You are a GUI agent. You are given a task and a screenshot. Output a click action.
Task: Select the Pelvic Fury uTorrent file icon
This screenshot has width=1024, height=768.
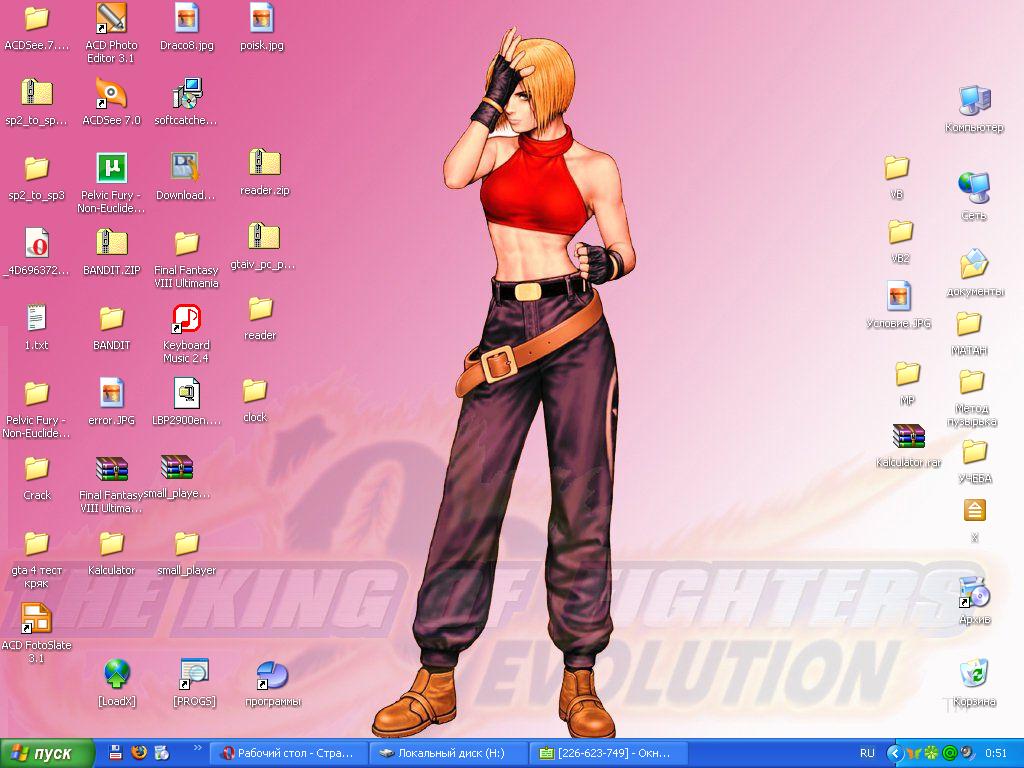(111, 168)
